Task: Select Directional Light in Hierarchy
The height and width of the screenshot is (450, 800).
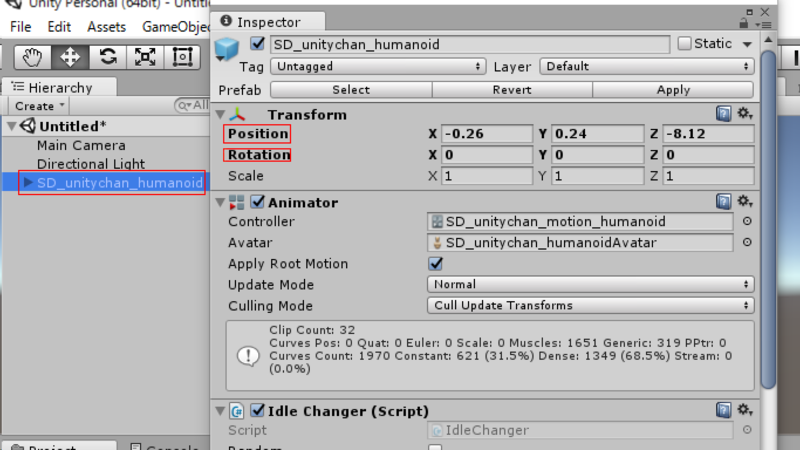Action: point(91,164)
